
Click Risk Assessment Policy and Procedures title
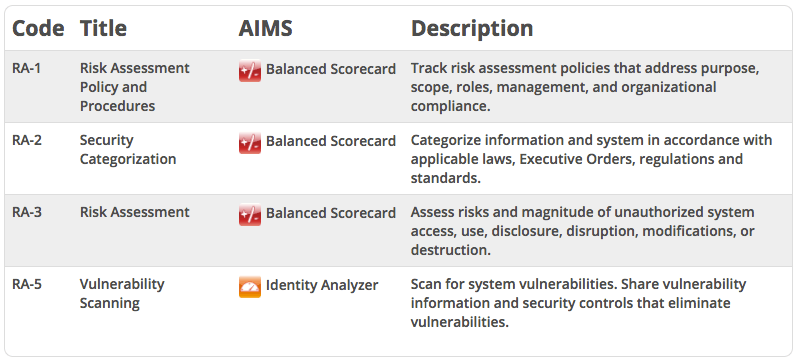[x=134, y=87]
